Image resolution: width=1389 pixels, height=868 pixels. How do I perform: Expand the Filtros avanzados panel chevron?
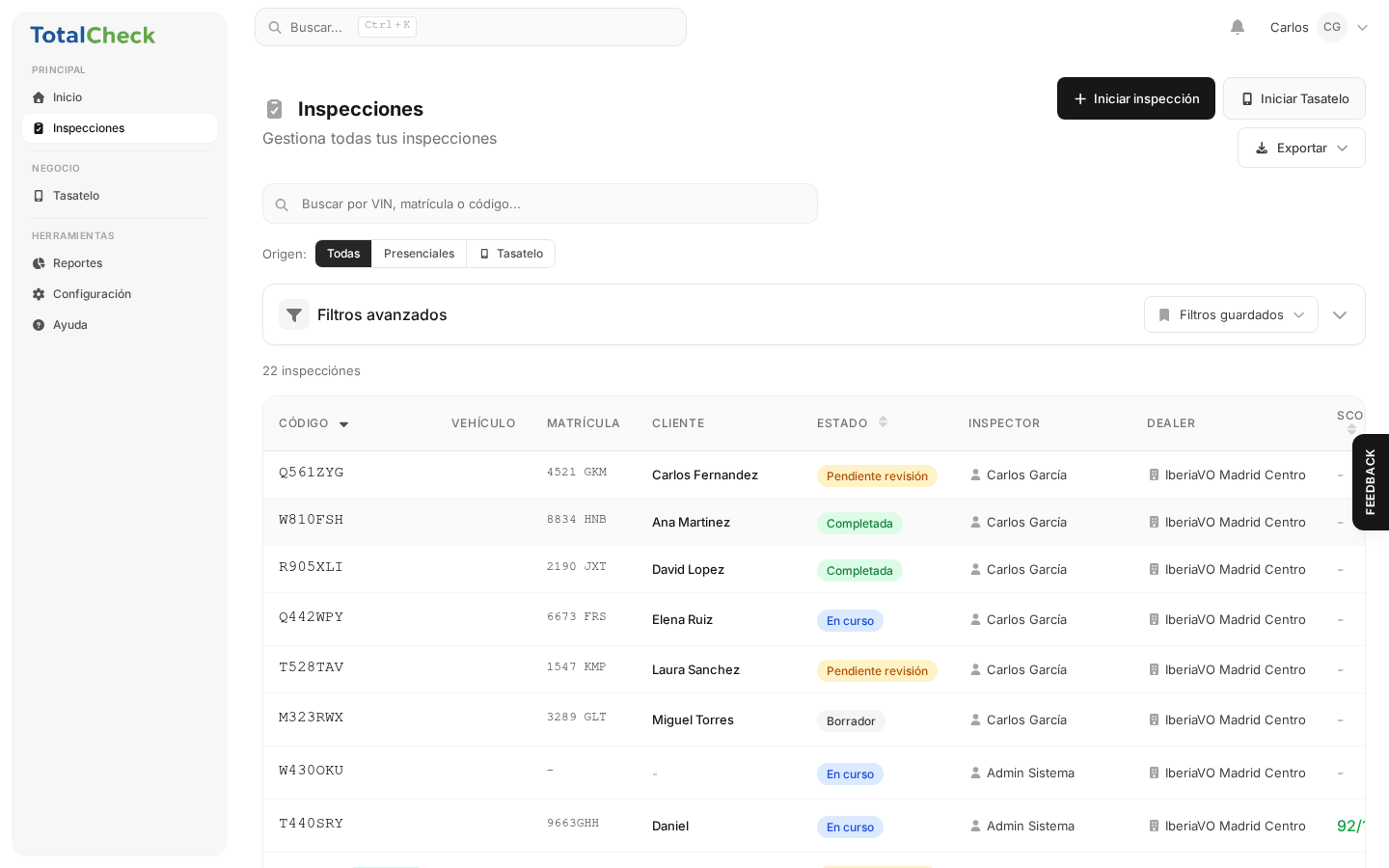[x=1340, y=314]
